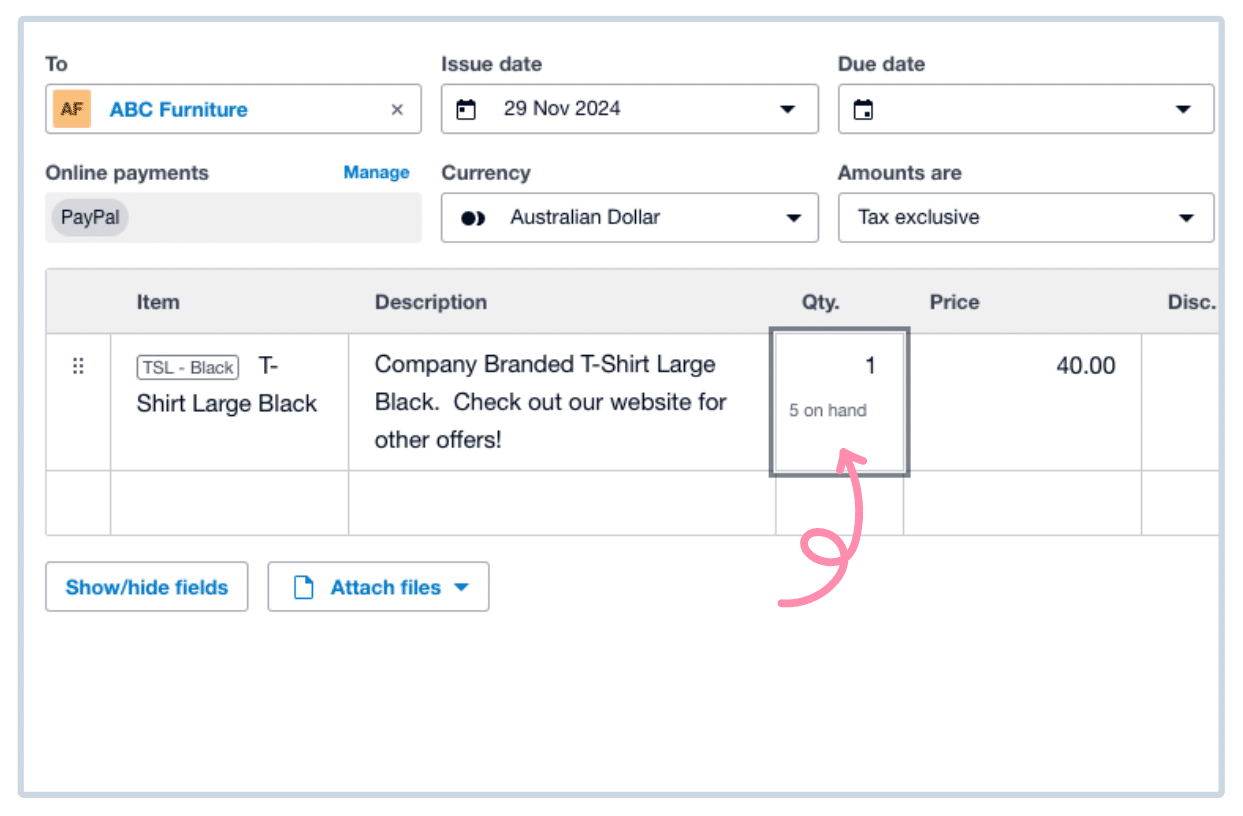Select the T-Shirt Large Black item cell

229,402
